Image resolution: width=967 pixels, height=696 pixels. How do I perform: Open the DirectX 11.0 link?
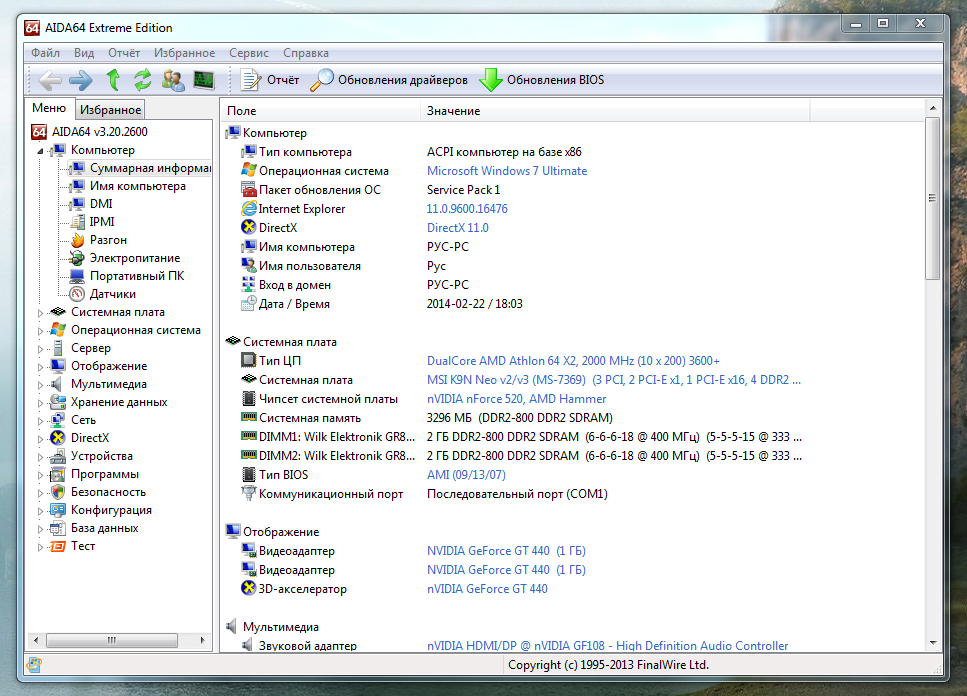pos(458,228)
